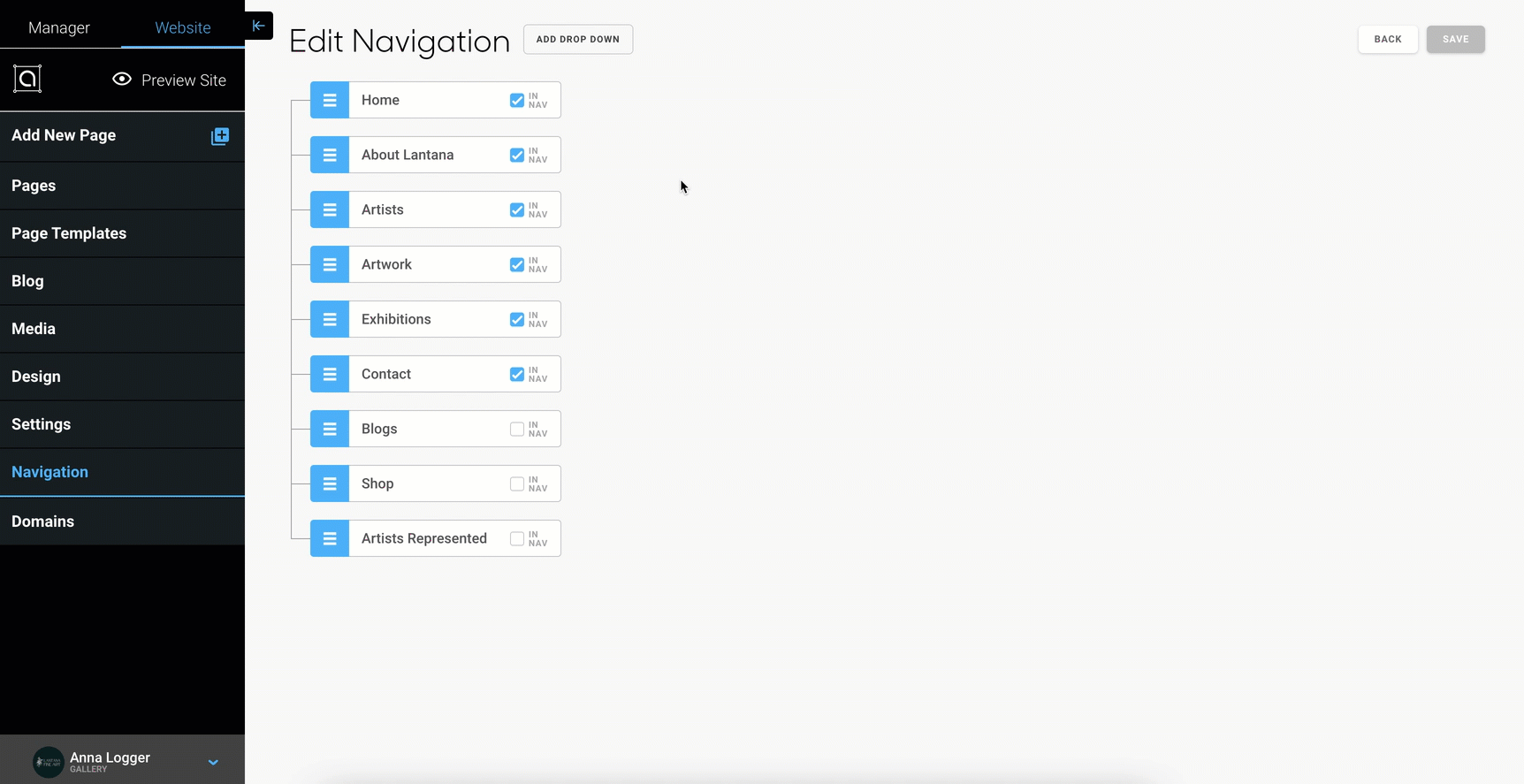Viewport: 1524px width, 784px height.
Task: Open Media in the sidebar
Action: [x=122, y=329]
